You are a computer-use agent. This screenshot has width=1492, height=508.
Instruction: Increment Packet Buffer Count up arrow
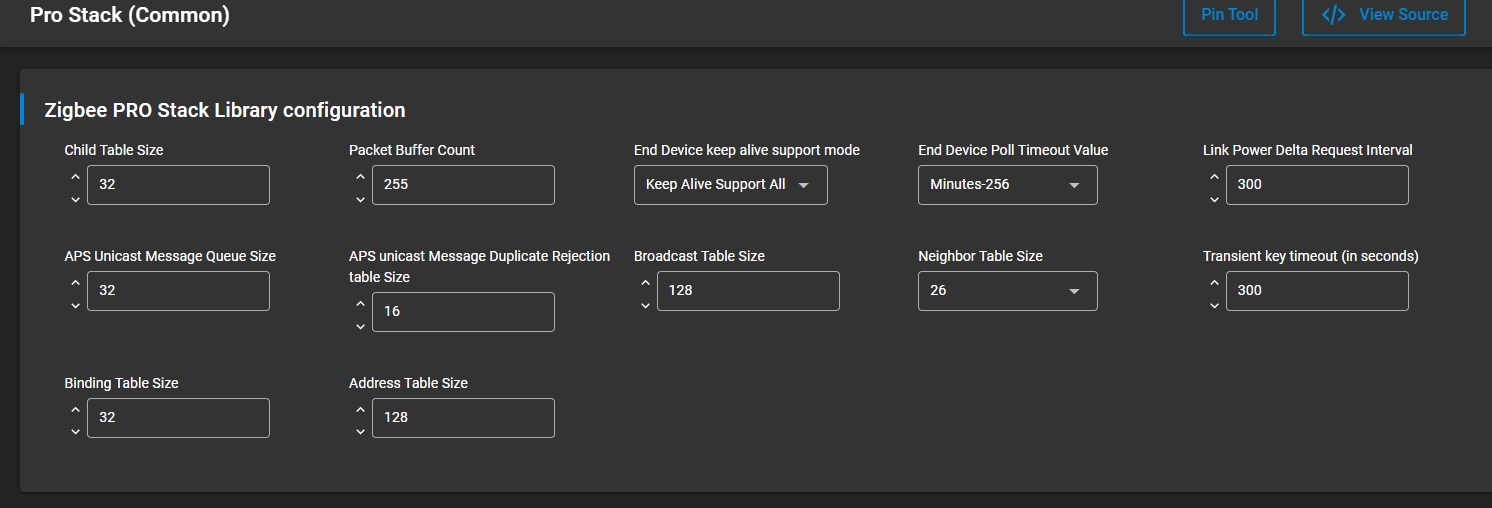coord(360,177)
